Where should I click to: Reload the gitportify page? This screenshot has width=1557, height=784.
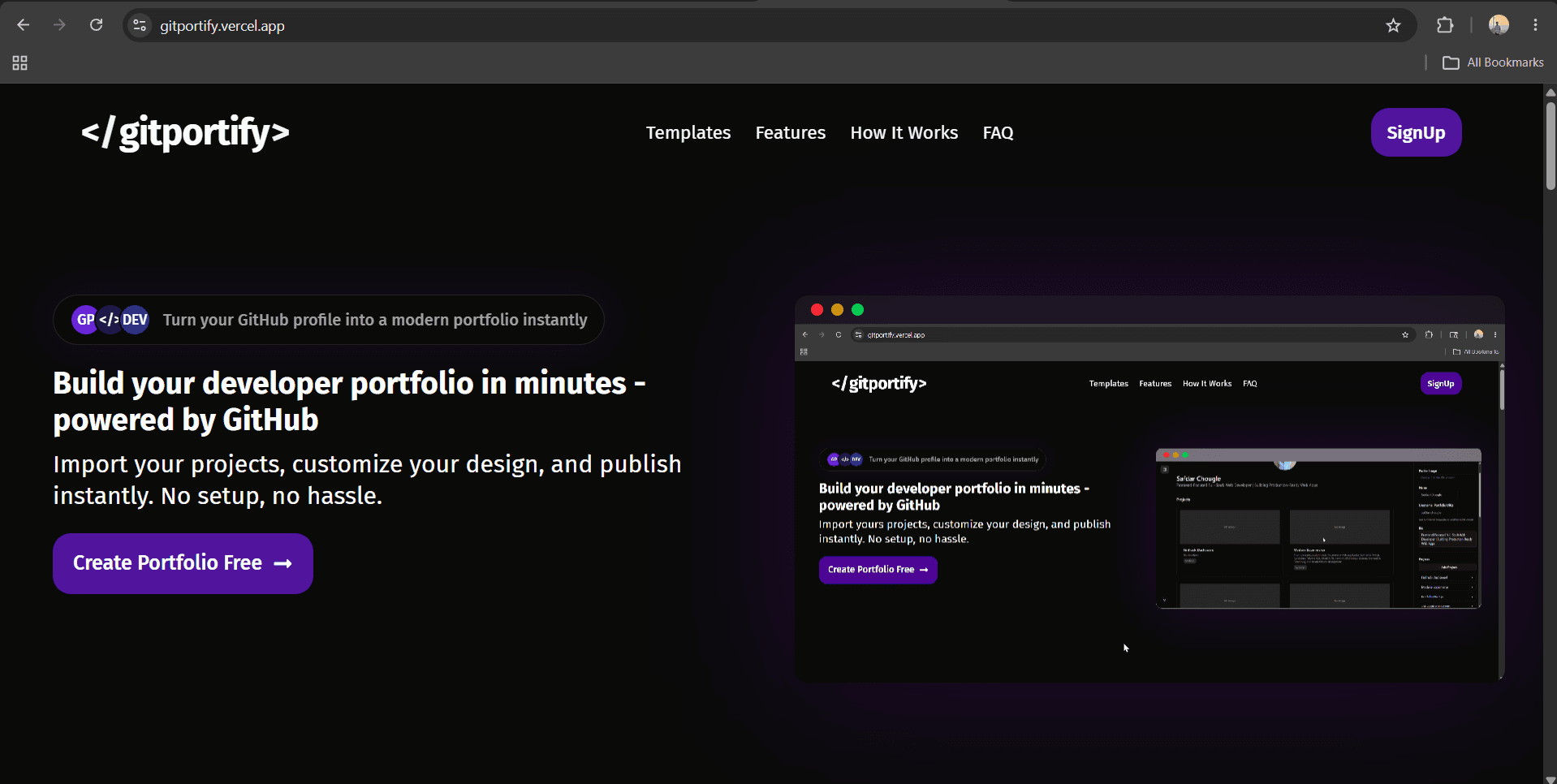pyautogui.click(x=96, y=25)
